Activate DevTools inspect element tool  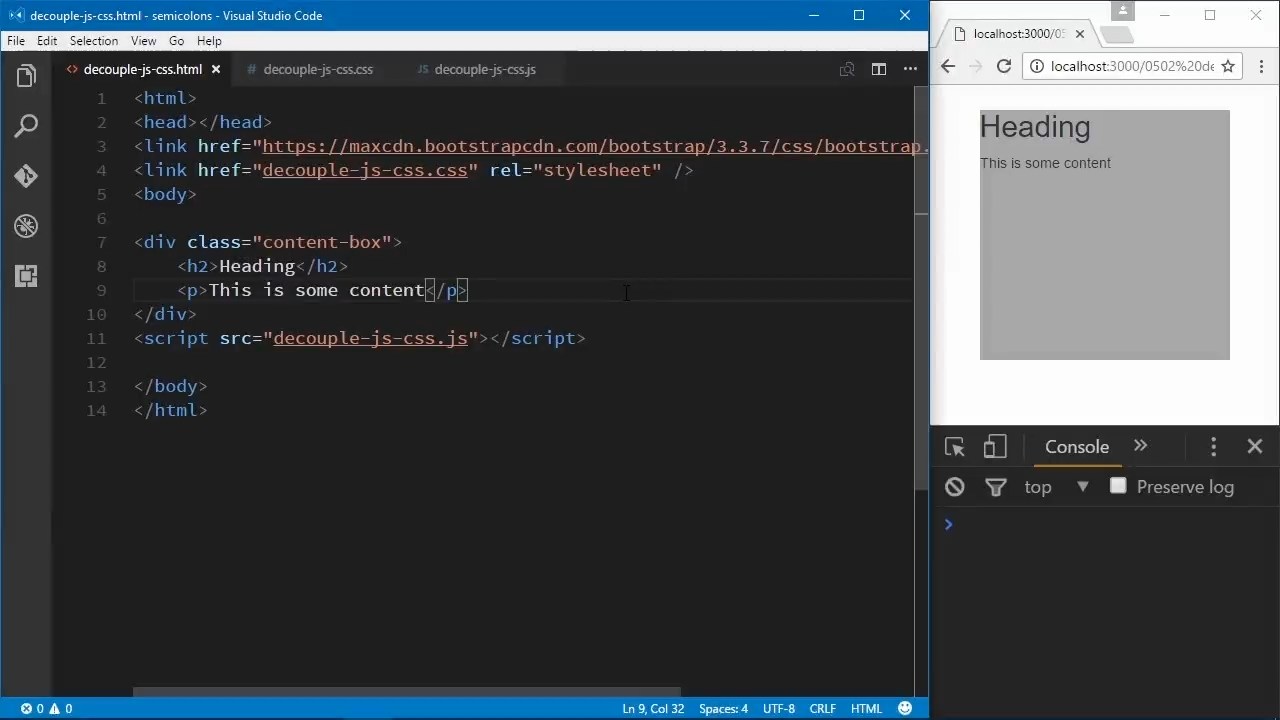point(954,447)
